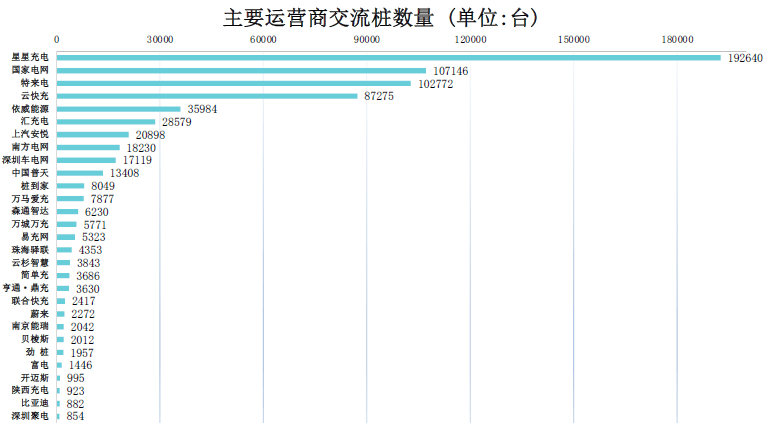Select the 万马爱充 category label

point(30,198)
